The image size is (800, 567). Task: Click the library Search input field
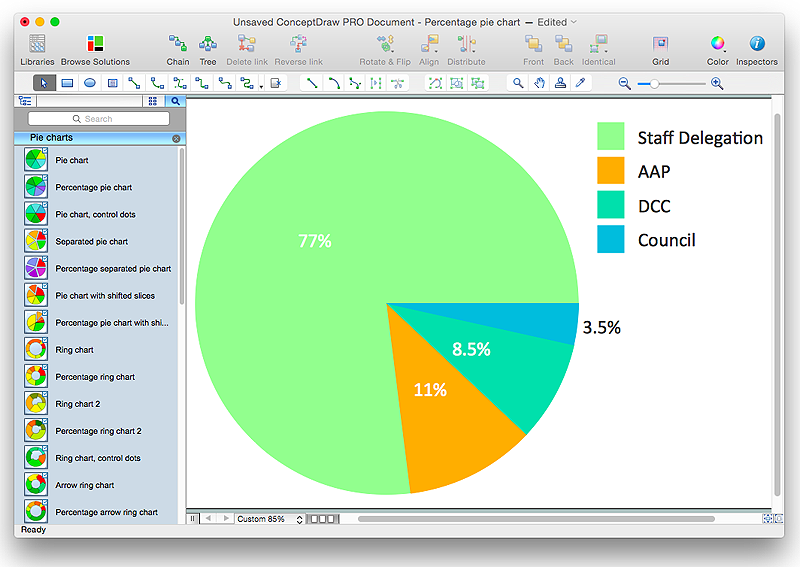tap(98, 118)
